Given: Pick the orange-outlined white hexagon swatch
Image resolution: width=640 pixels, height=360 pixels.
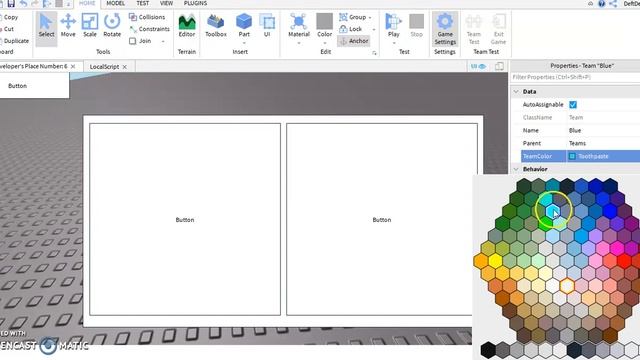Looking at the screenshot, I should [x=567, y=286].
